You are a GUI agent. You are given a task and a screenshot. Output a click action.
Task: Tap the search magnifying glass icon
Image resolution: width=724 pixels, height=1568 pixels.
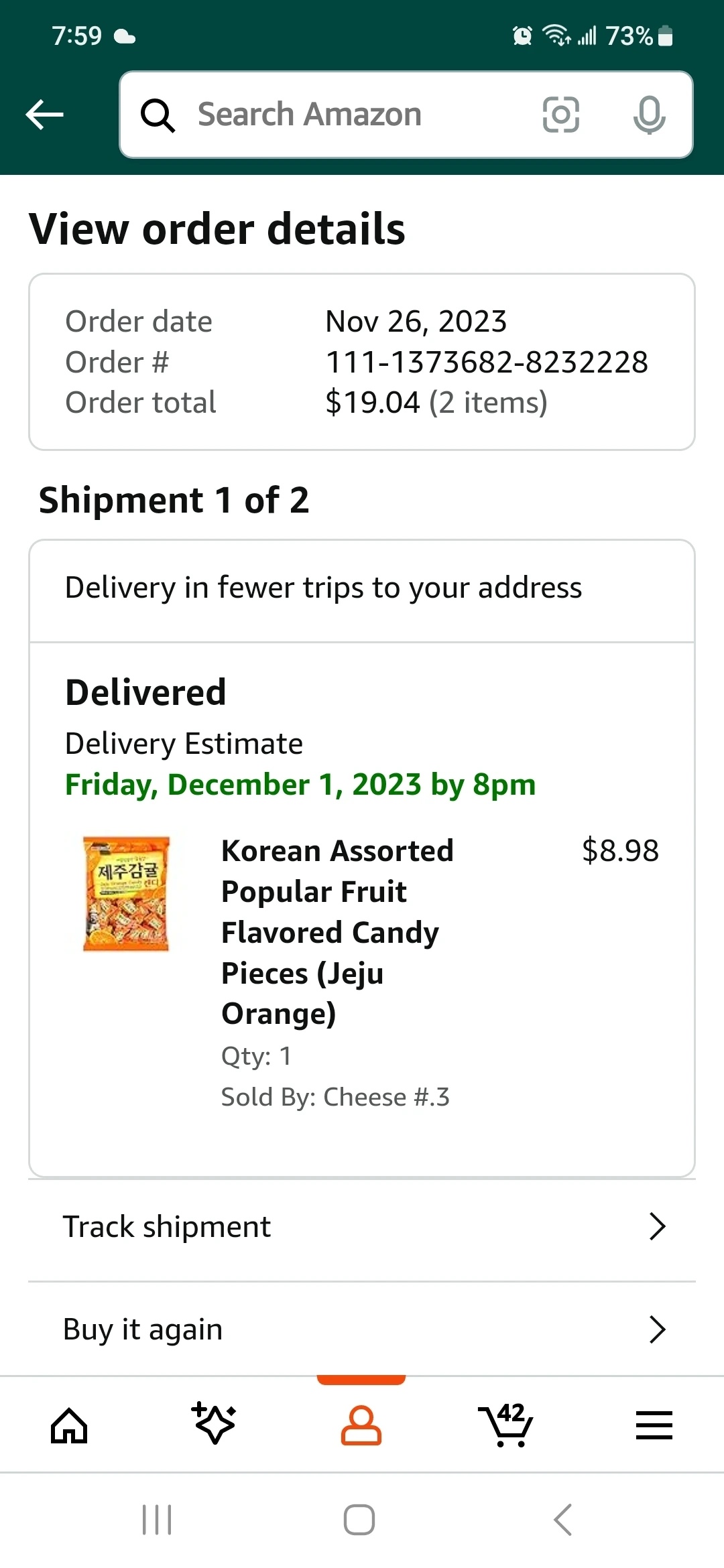point(158,115)
